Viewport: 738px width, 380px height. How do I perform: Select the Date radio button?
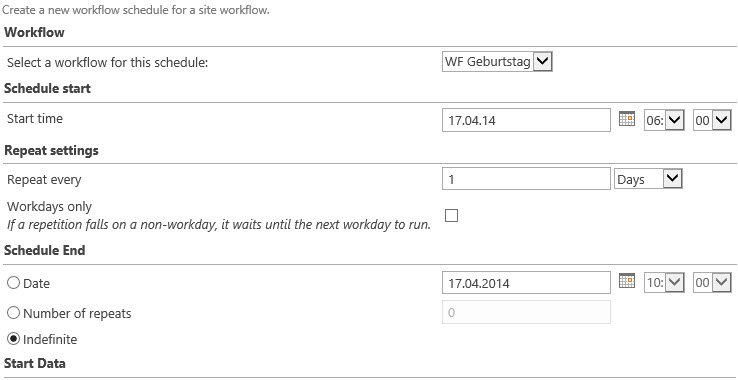(x=14, y=283)
